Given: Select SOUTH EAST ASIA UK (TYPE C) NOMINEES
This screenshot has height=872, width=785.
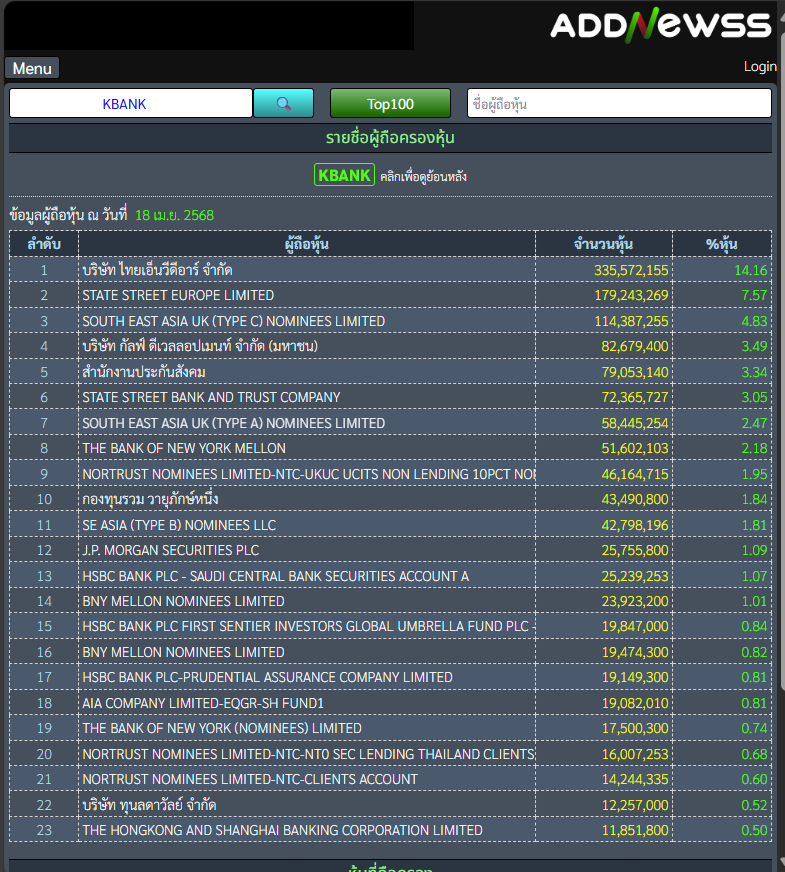Looking at the screenshot, I should (233, 321).
